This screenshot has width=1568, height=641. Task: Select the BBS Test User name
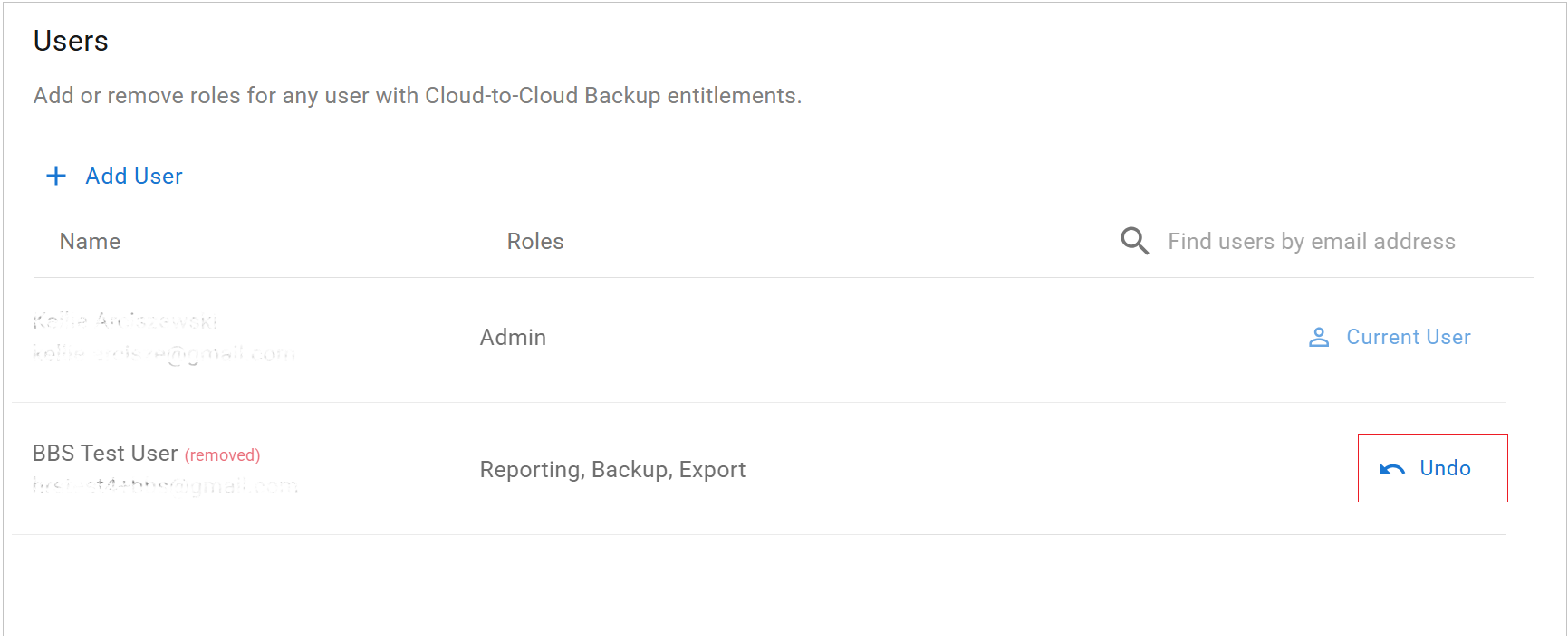click(x=105, y=454)
